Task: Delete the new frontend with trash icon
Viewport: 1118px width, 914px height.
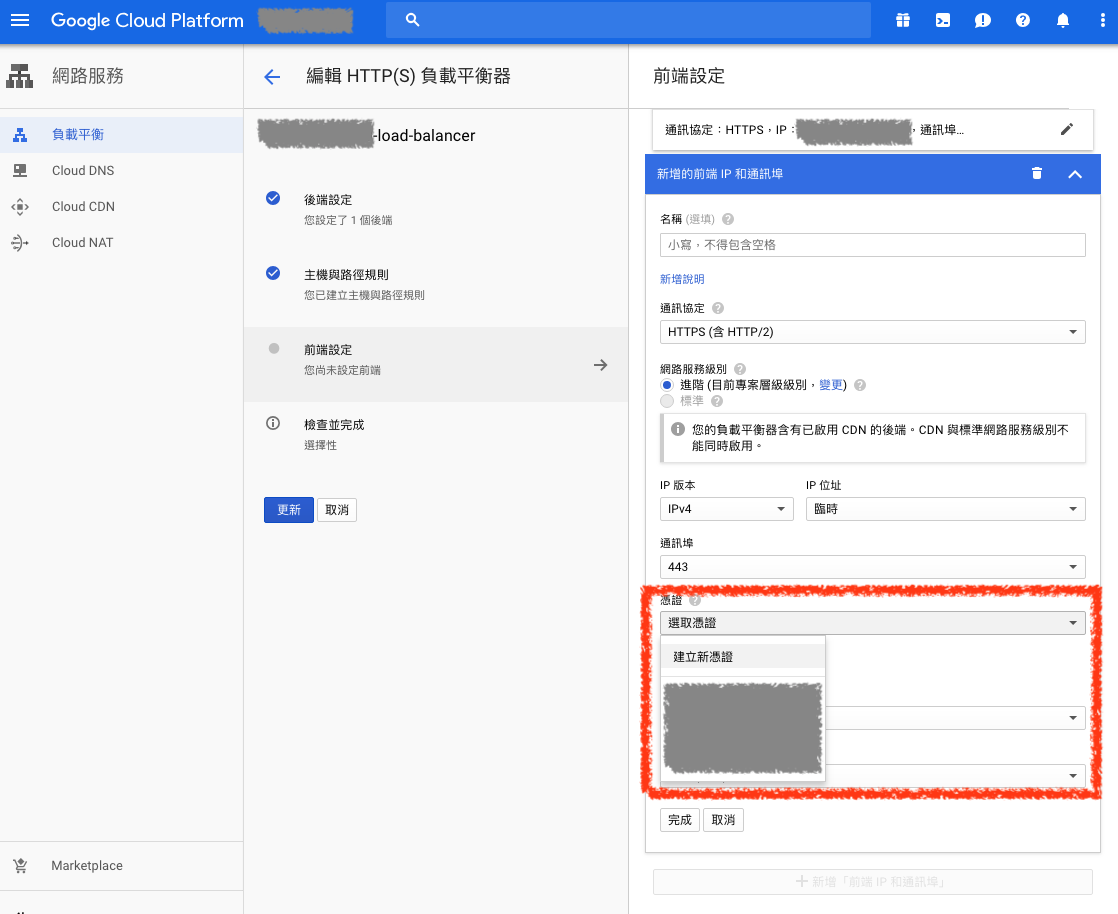Action: 1037,174
